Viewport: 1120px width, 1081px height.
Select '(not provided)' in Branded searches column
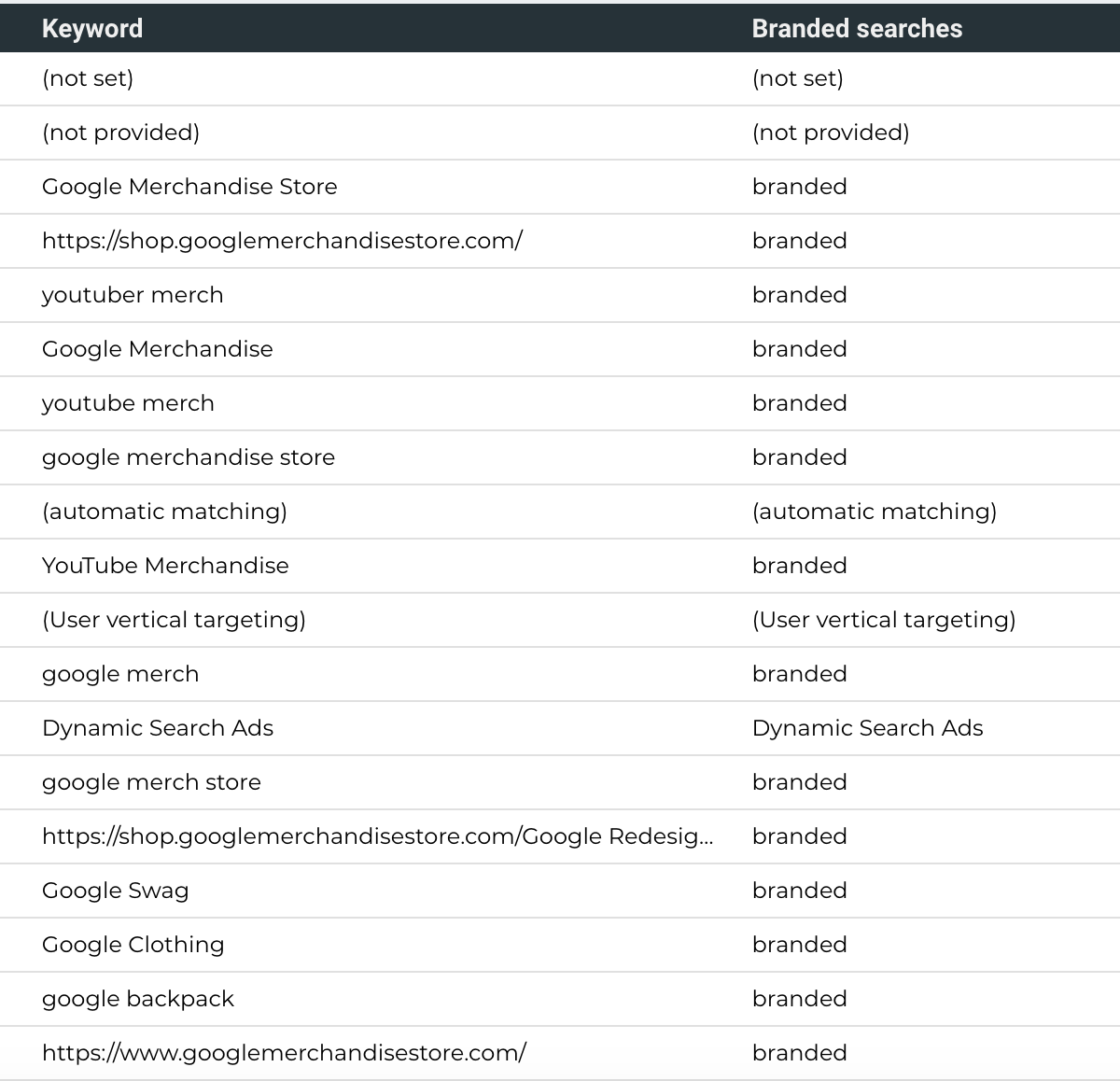[x=831, y=133]
